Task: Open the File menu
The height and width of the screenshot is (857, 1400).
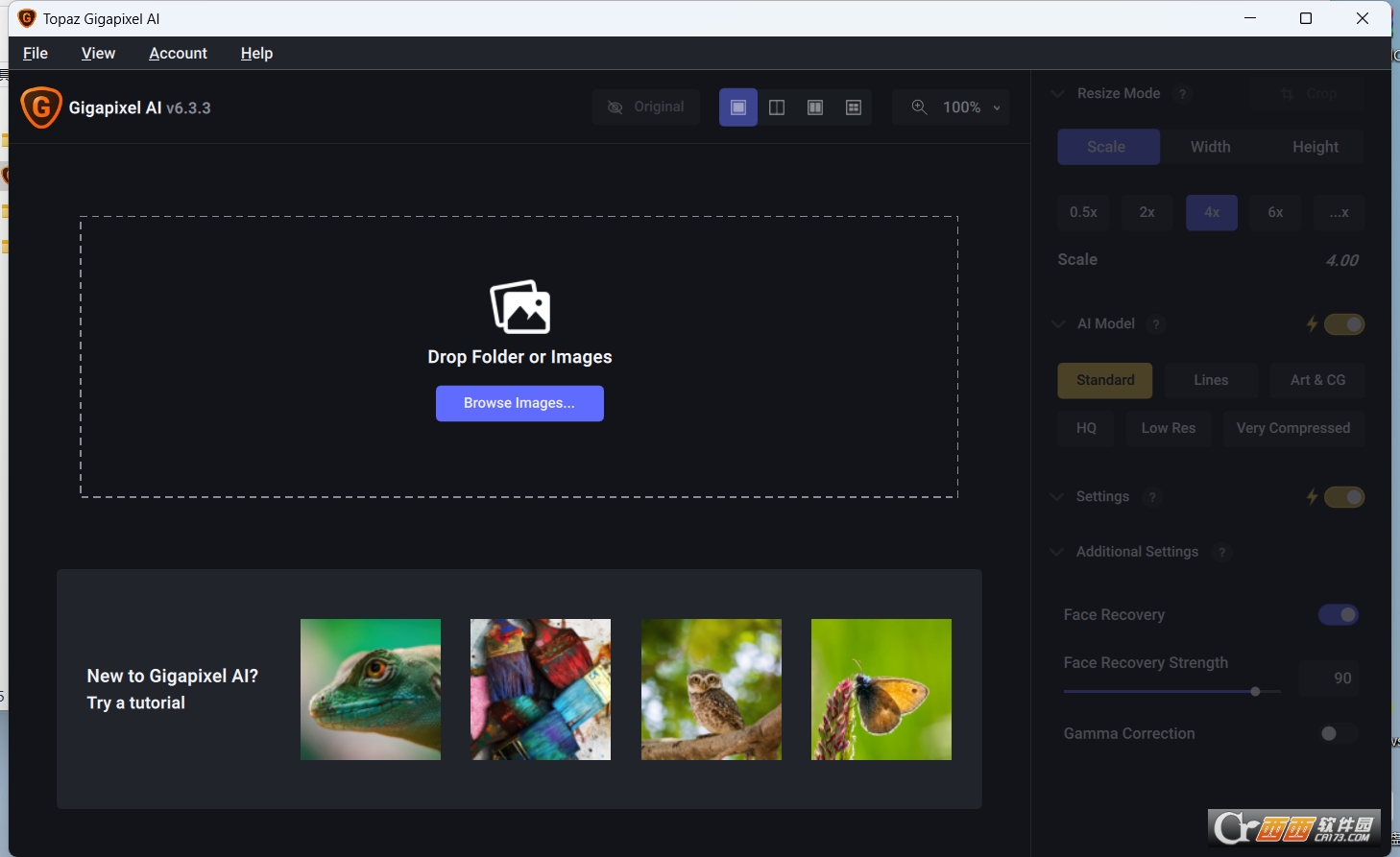Action: pos(36,54)
